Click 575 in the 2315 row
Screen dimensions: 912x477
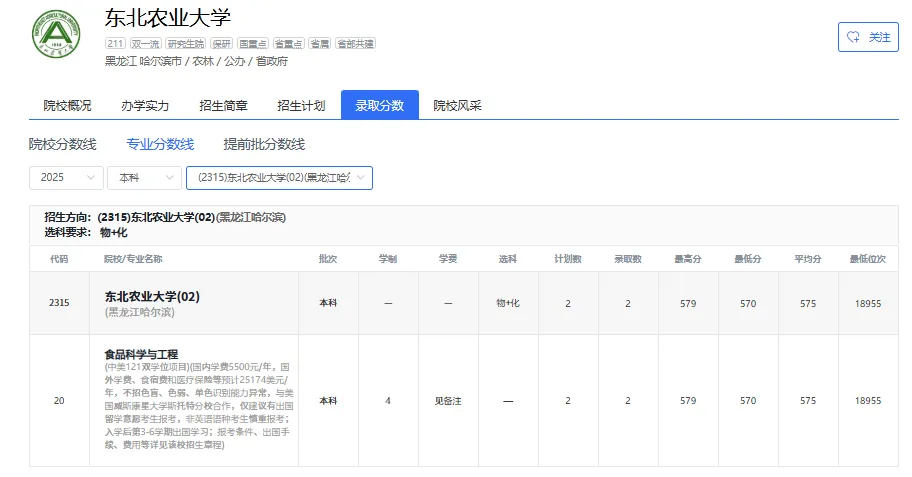[x=808, y=304]
